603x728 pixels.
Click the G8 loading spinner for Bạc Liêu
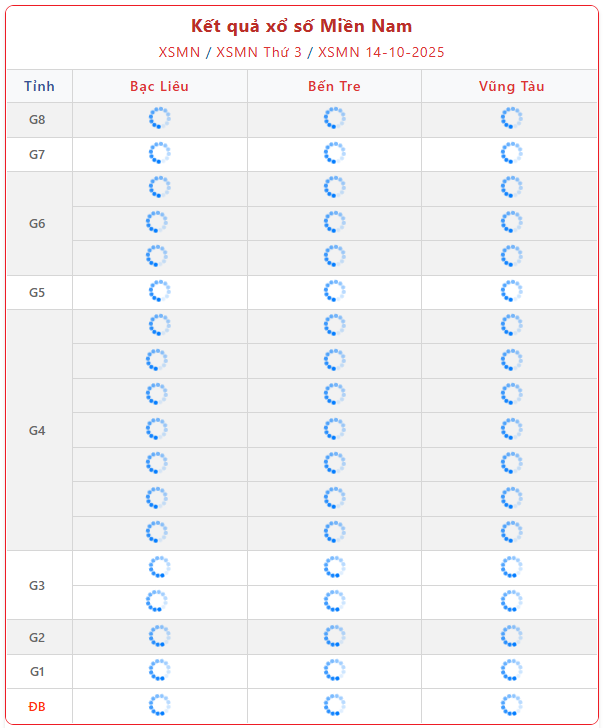159,119
